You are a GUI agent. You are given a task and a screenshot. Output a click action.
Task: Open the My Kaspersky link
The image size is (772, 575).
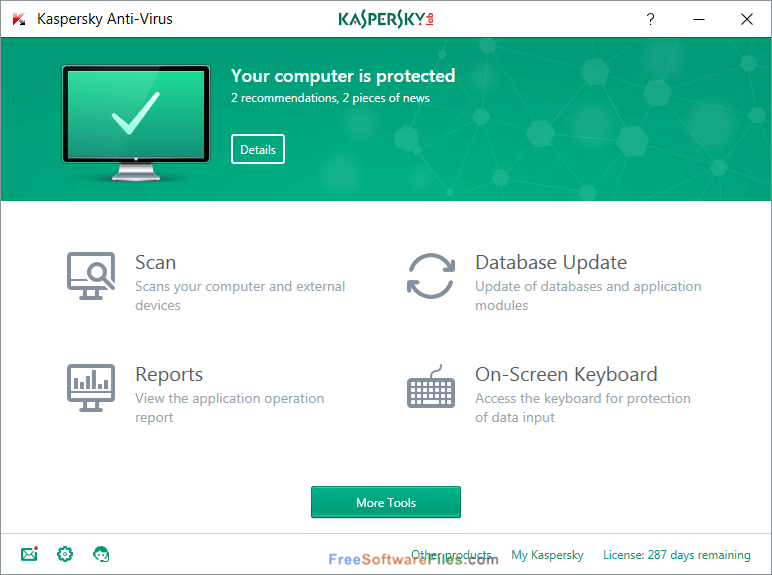point(547,555)
